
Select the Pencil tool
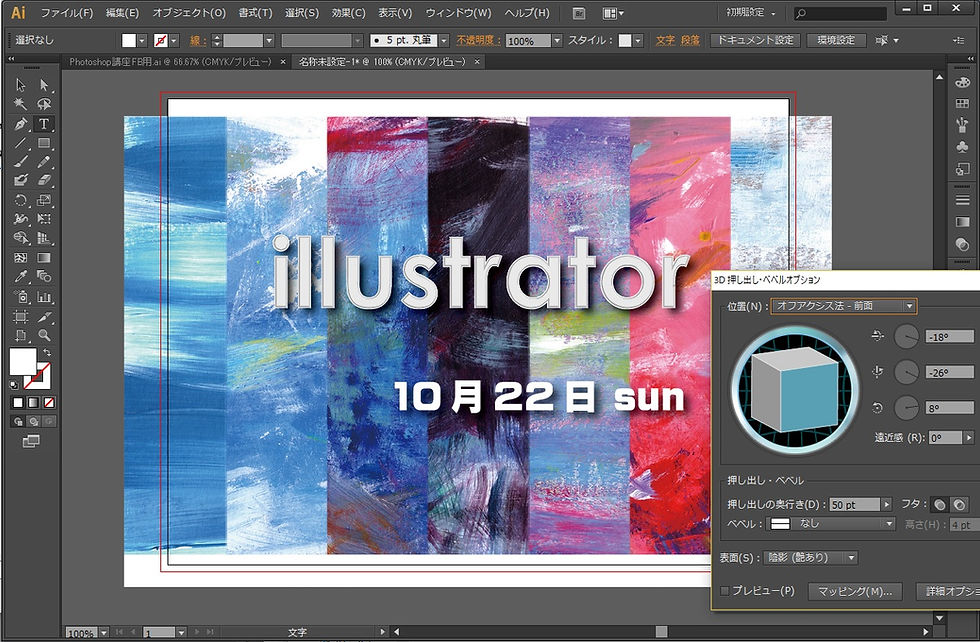(x=44, y=162)
